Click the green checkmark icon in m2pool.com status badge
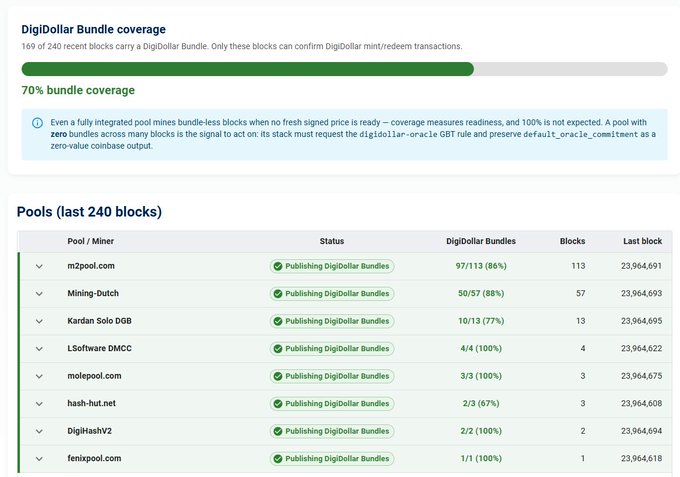Screen dimensions: 680x477 coord(278,266)
